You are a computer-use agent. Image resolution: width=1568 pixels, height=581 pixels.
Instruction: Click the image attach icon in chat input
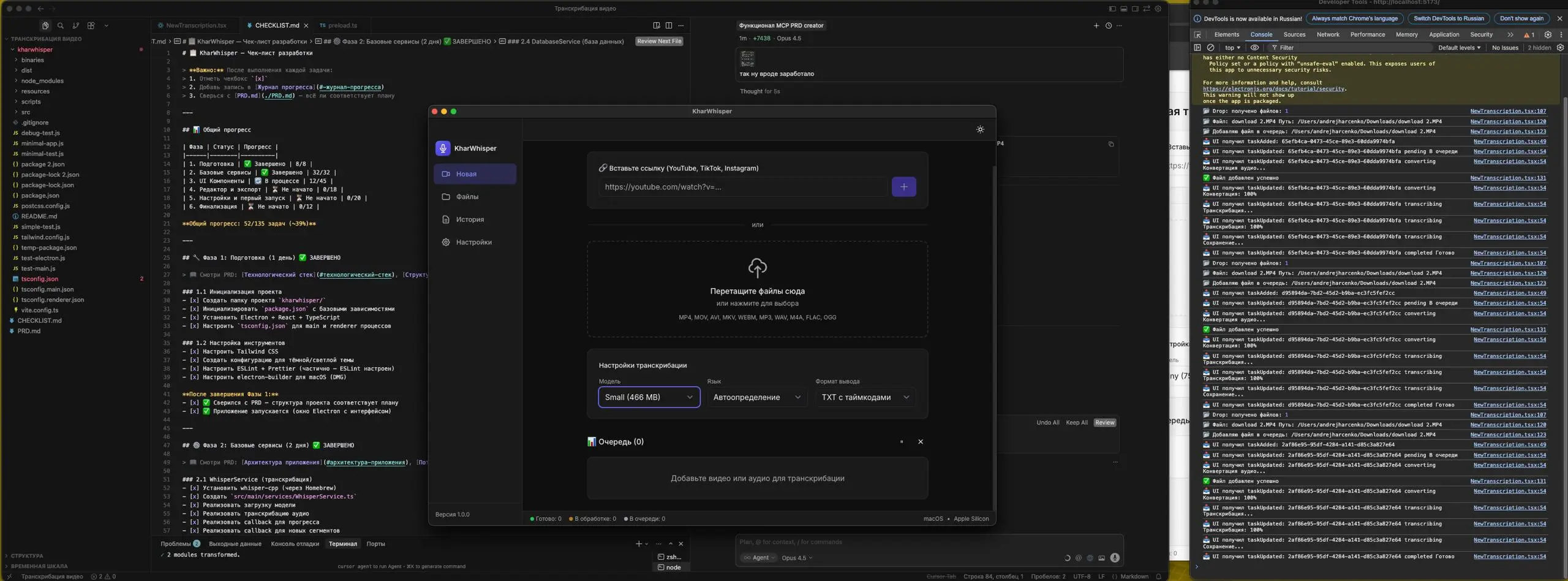point(1101,558)
